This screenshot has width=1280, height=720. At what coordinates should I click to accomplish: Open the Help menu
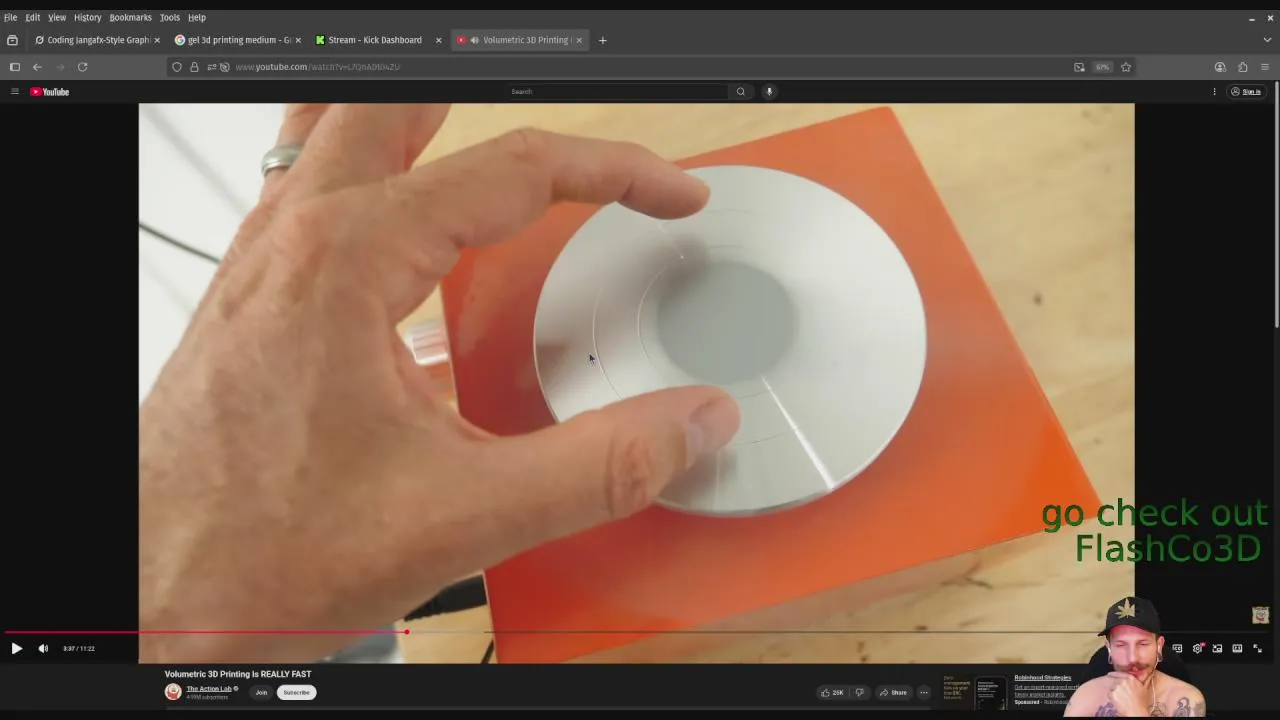(x=197, y=17)
